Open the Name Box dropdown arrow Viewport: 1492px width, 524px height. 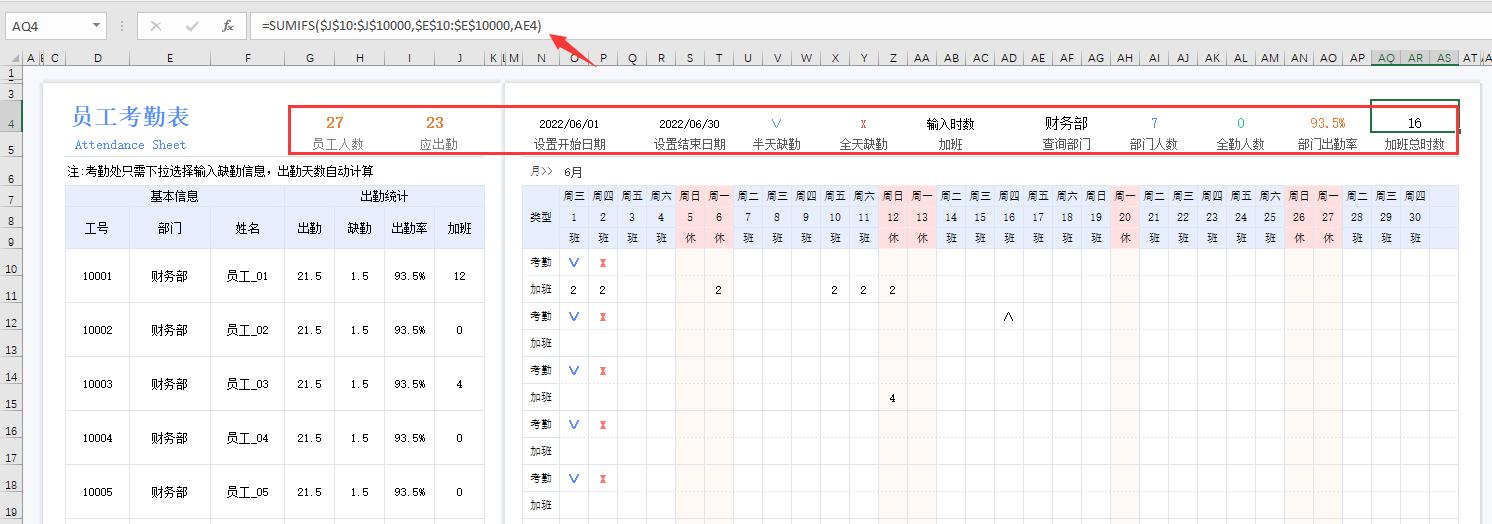(97, 26)
